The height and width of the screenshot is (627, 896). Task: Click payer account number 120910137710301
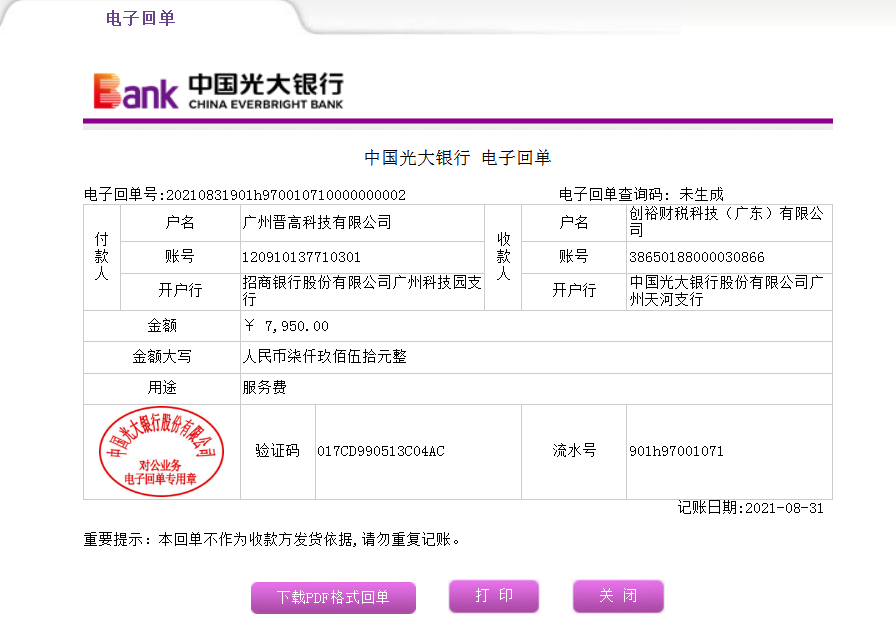click(x=301, y=257)
